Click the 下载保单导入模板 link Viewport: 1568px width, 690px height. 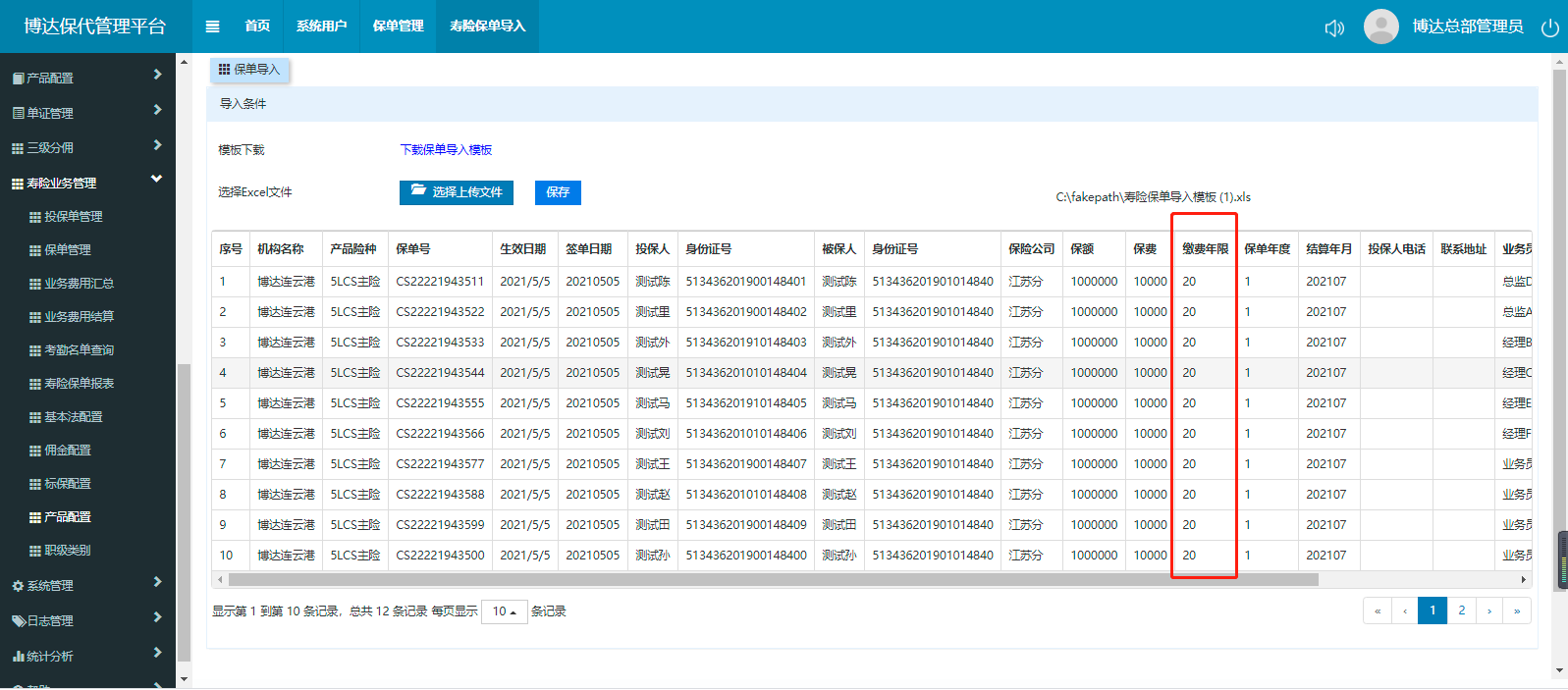coord(446,150)
